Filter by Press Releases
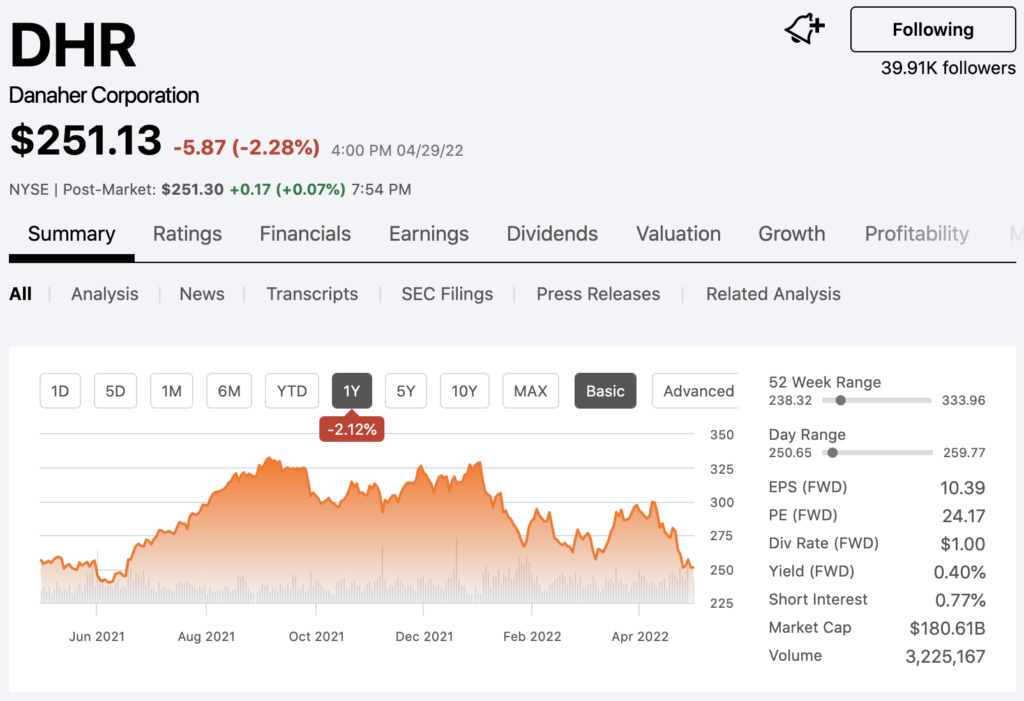Image resolution: width=1024 pixels, height=701 pixels. pyautogui.click(x=598, y=294)
